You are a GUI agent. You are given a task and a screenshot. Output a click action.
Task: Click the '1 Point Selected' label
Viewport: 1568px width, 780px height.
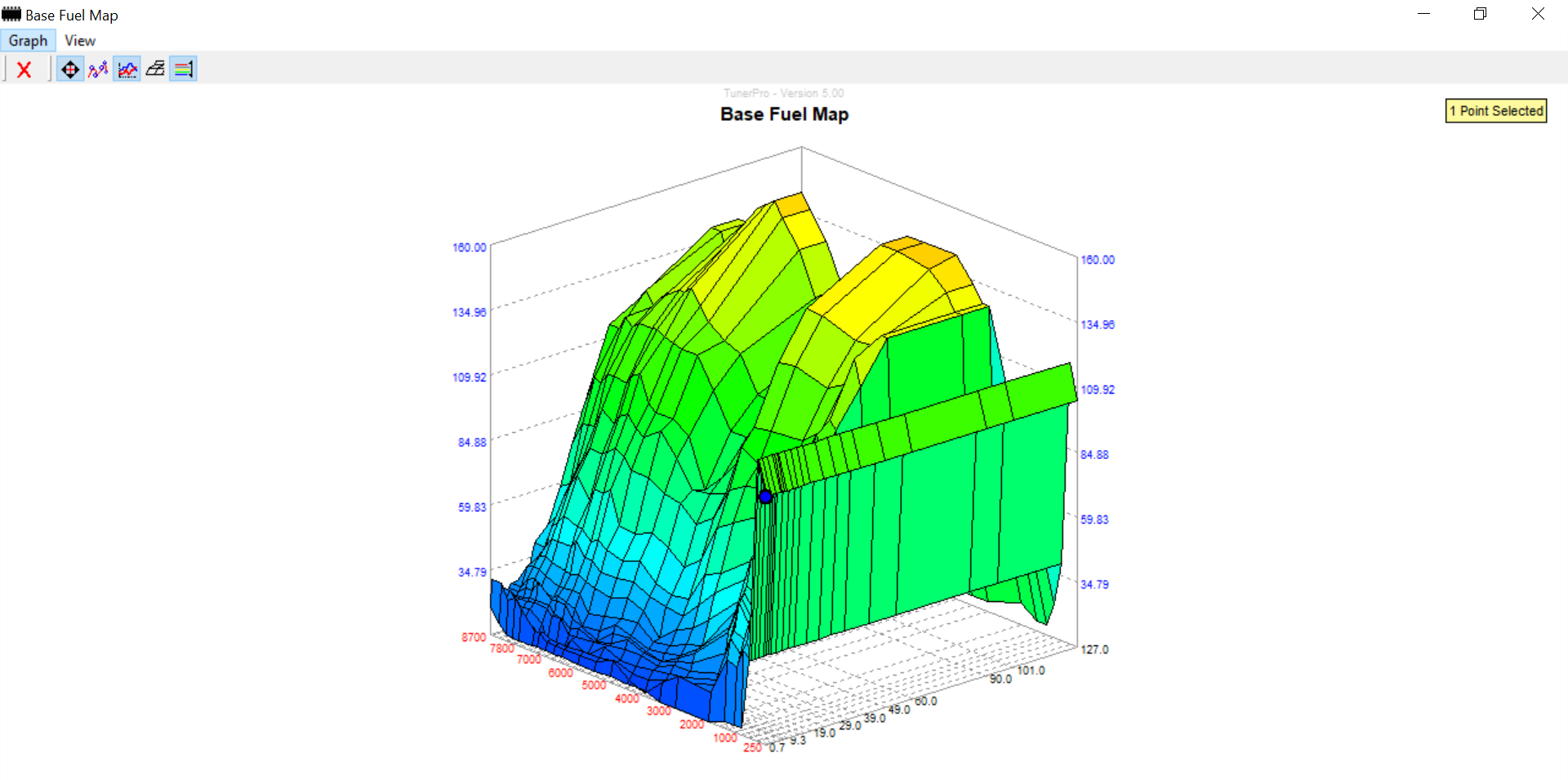(1496, 111)
